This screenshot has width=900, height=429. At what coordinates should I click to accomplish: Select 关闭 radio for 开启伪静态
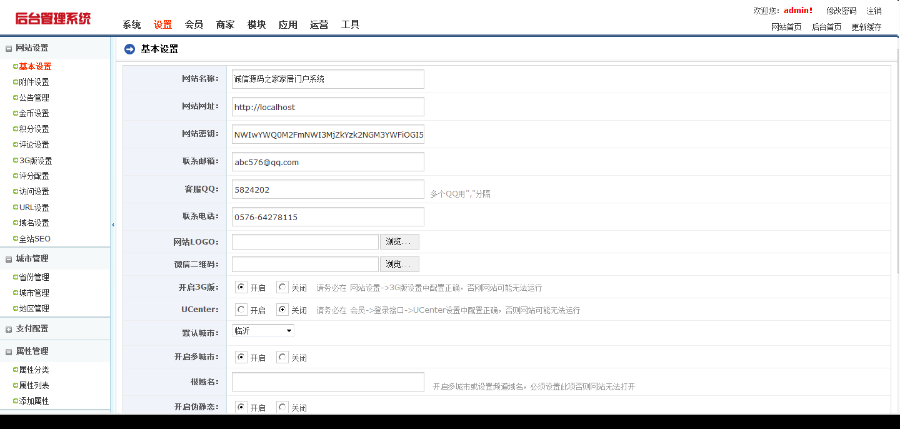(x=282, y=407)
